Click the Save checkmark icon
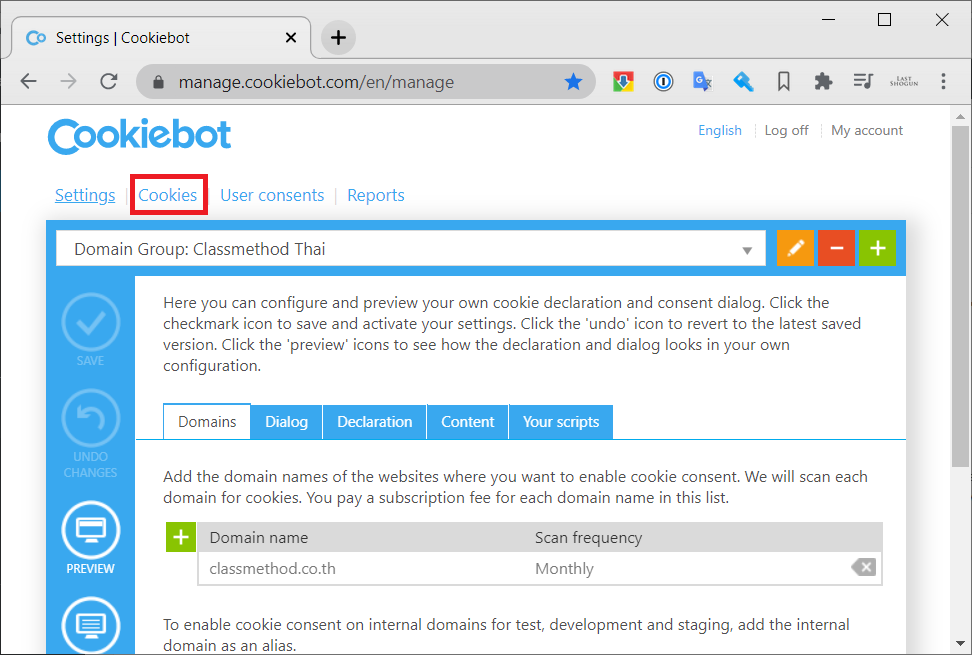This screenshot has height=655, width=972. 90,322
